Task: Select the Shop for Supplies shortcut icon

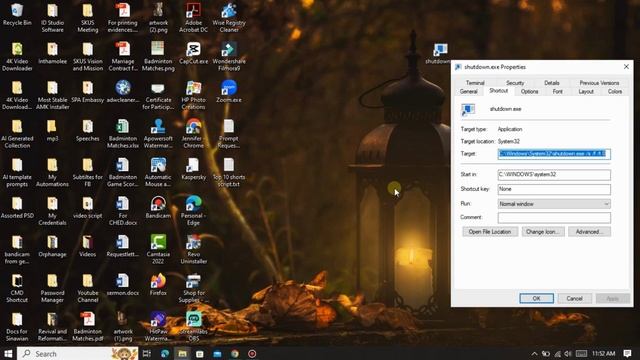Action: pyautogui.click(x=193, y=288)
